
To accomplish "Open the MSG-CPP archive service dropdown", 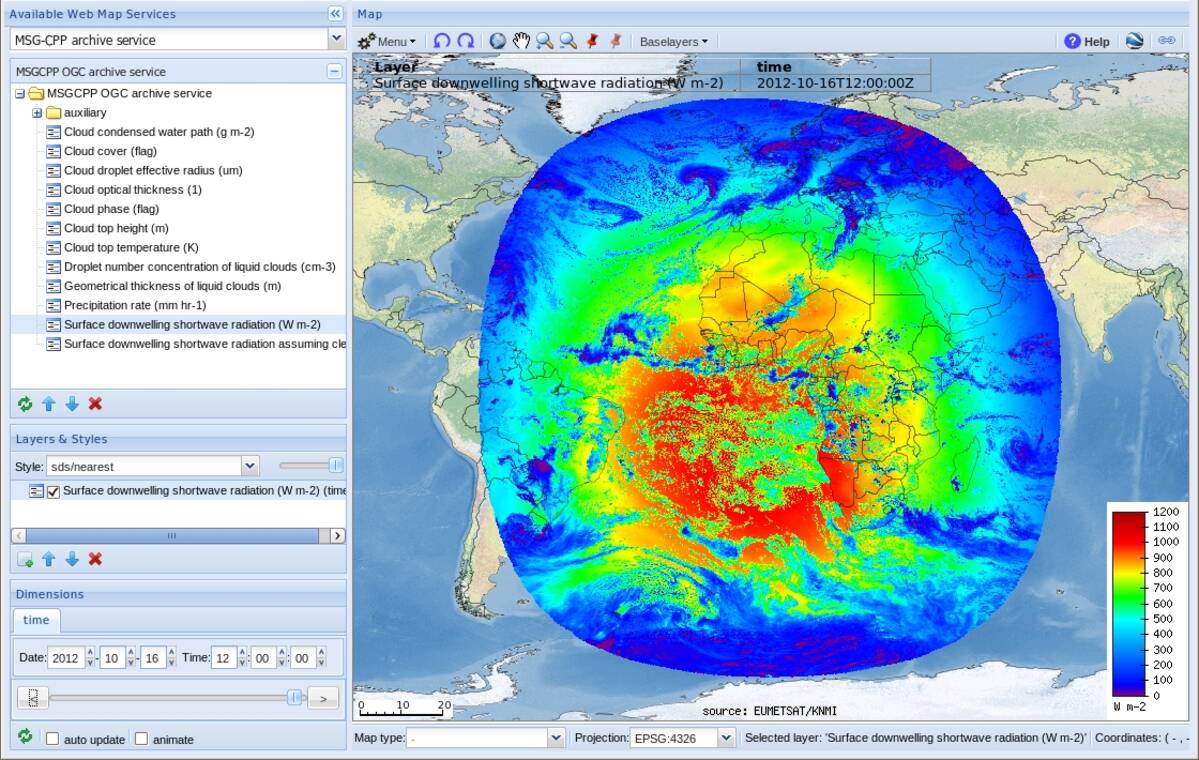I will point(335,40).
